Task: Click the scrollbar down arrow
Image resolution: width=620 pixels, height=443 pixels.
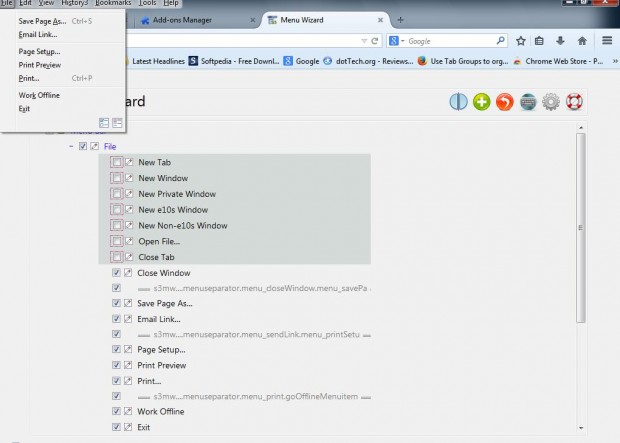Action: pyautogui.click(x=581, y=428)
